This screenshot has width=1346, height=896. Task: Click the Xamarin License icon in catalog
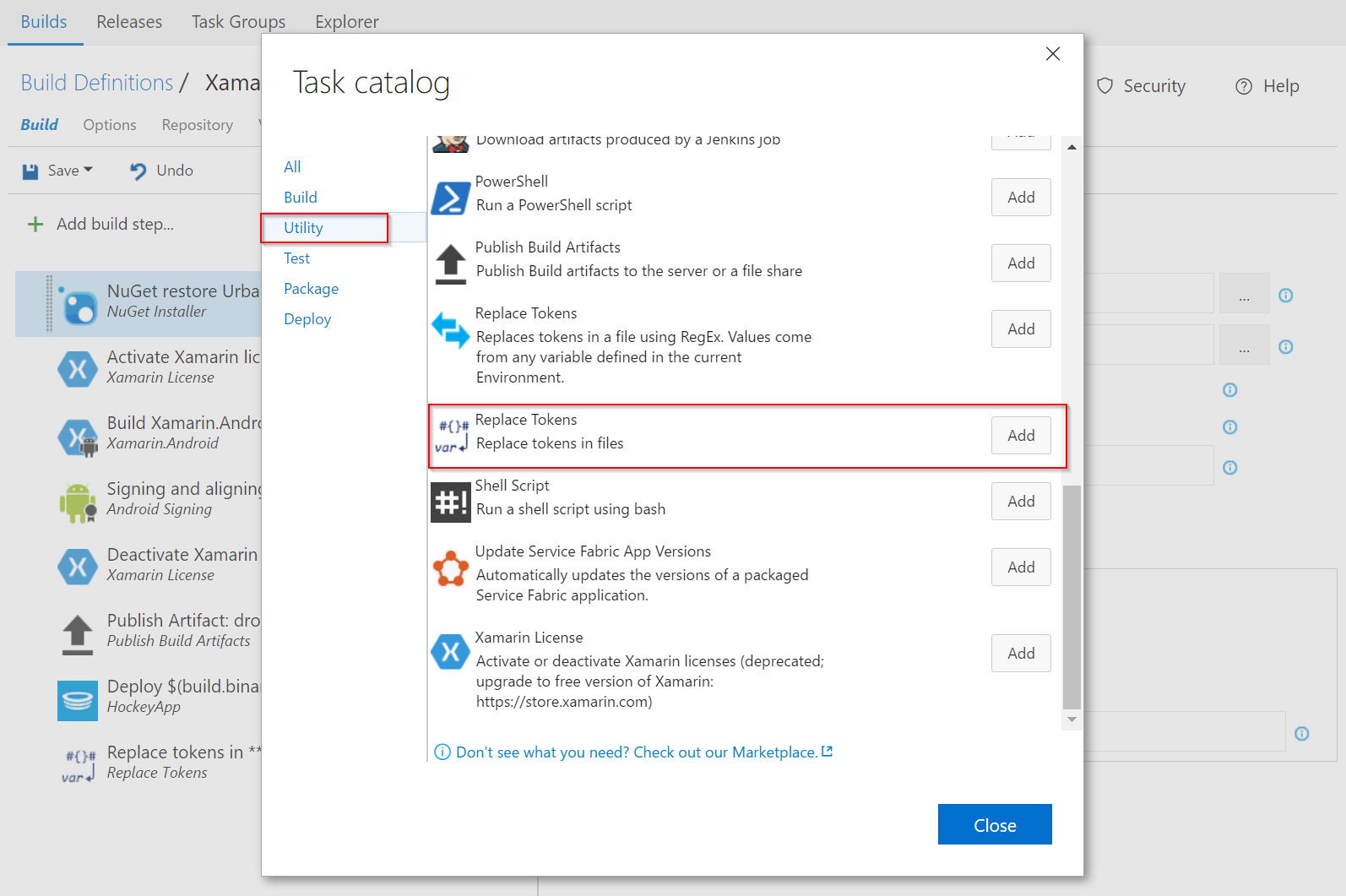[x=451, y=653]
